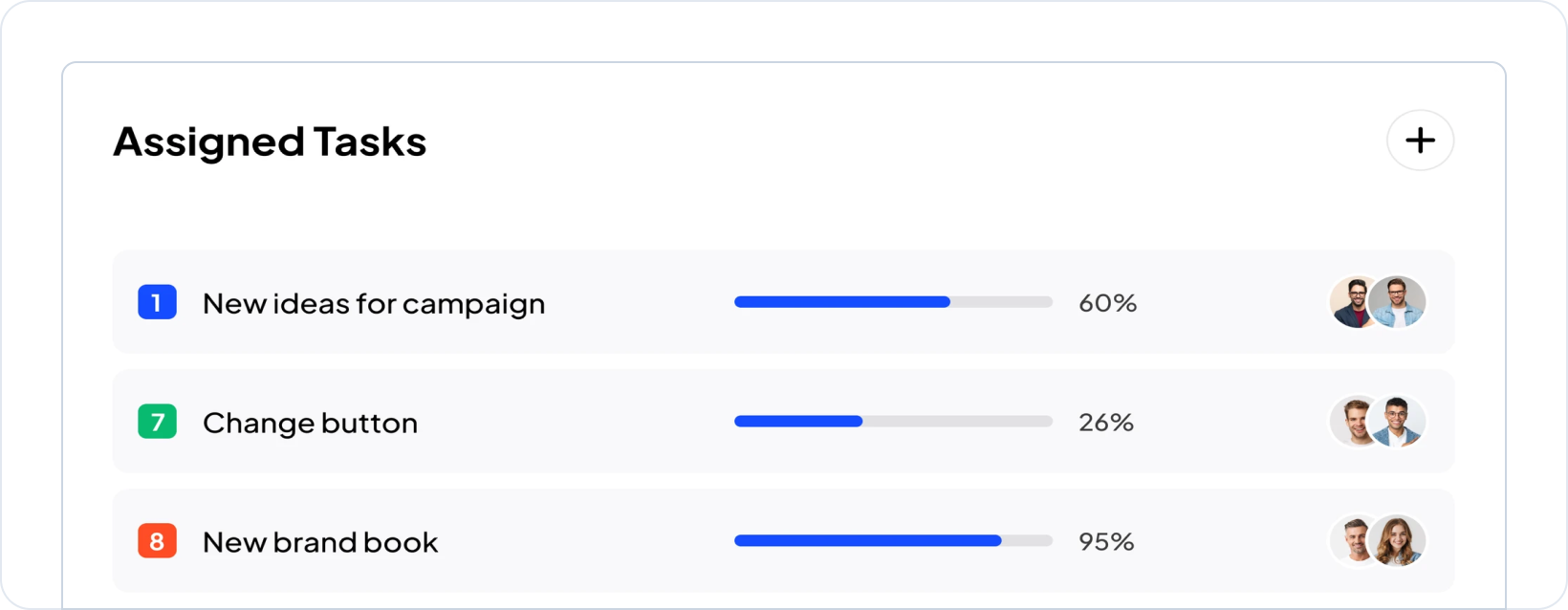Screen dimensions: 1568x610
Task: Click the 60% progress label
Action: 1107,303
